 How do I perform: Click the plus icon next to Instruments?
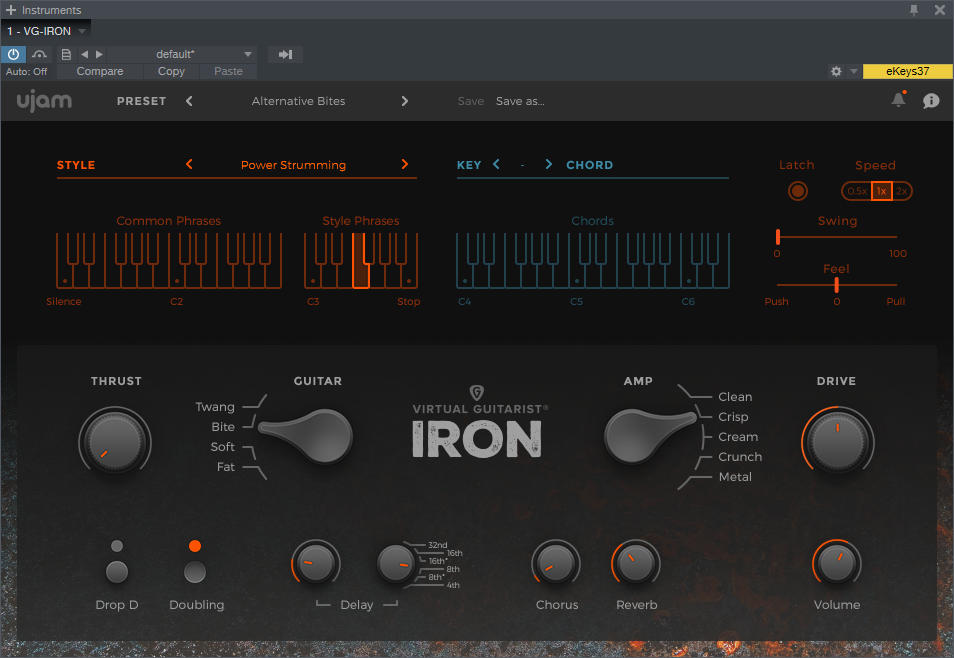tap(10, 10)
